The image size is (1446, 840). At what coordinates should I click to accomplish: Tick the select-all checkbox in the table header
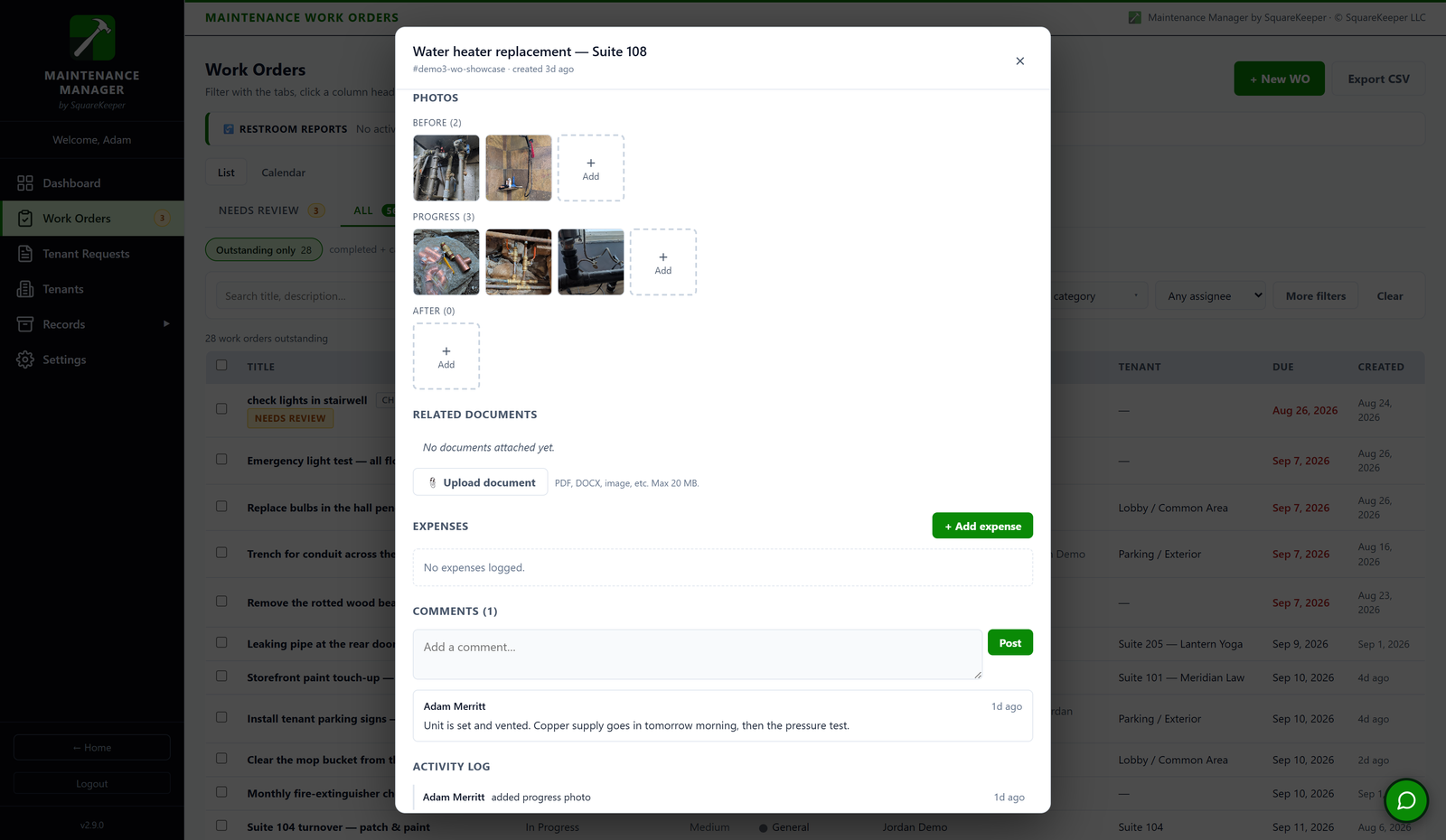(221, 366)
